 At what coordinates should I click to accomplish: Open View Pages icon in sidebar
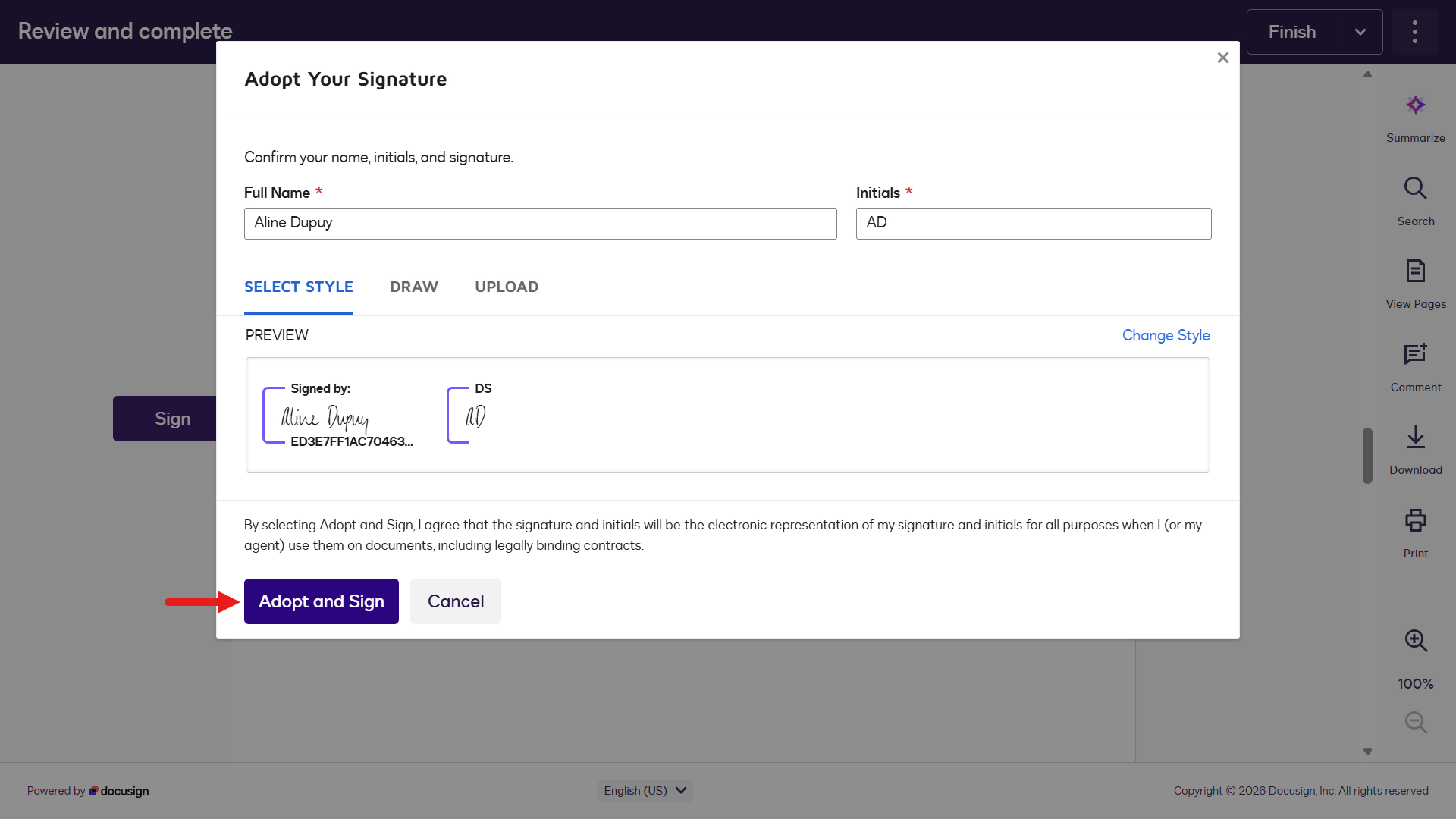1415,271
